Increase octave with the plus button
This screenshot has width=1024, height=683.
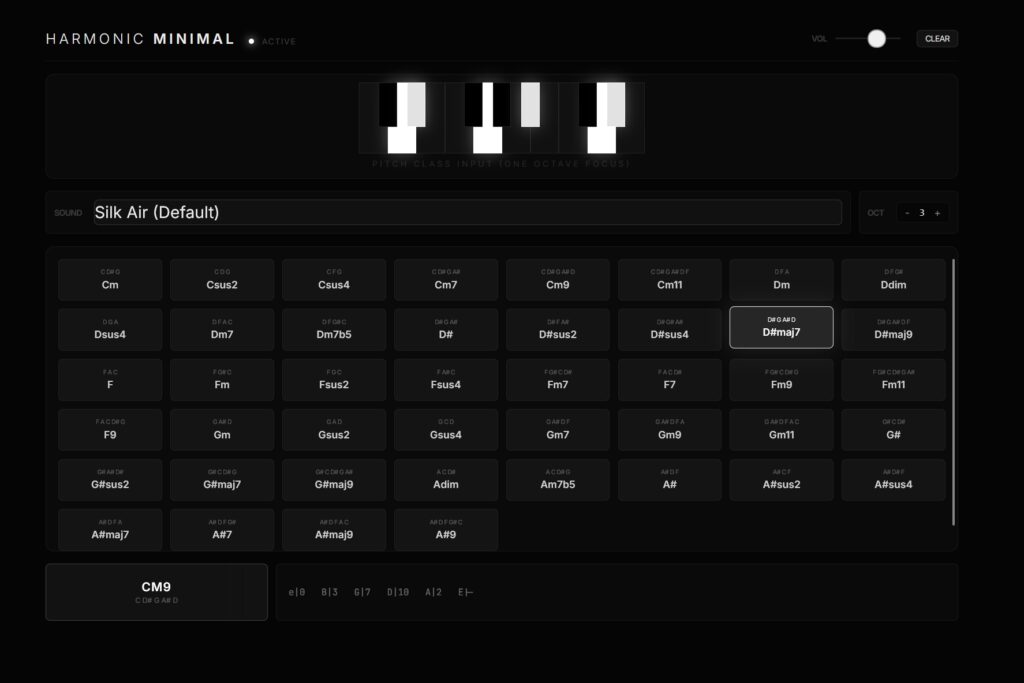point(937,213)
